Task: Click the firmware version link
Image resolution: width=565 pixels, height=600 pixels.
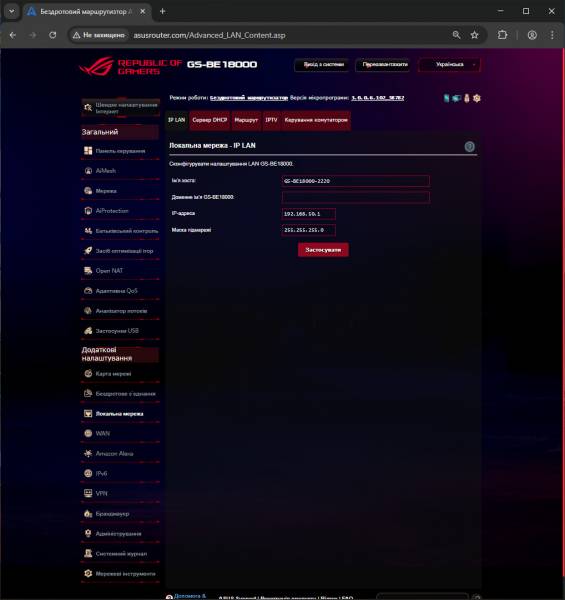Action: point(378,98)
